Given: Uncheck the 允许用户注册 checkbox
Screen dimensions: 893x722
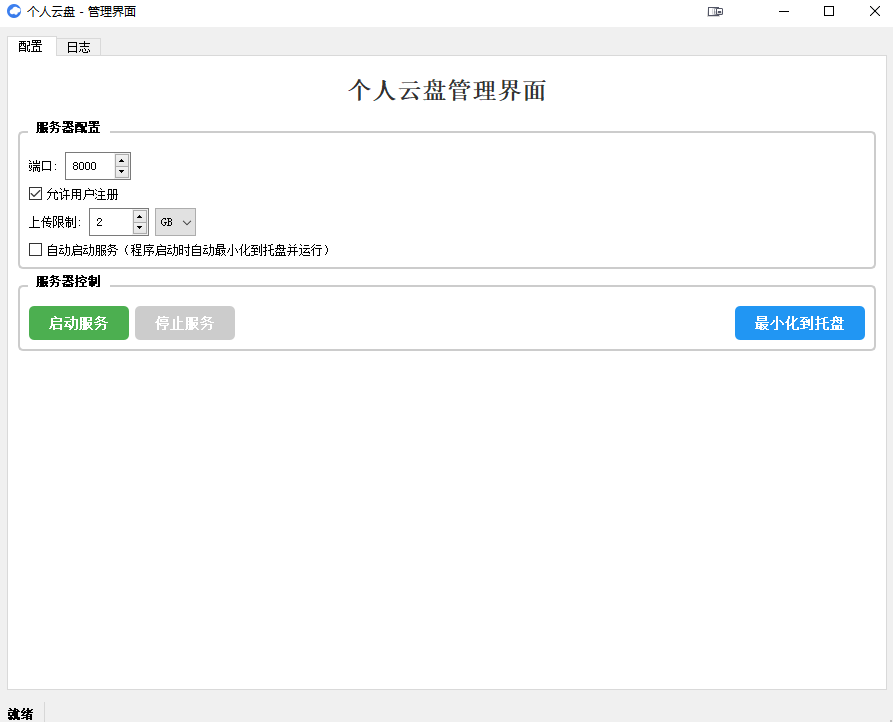Looking at the screenshot, I should [x=36, y=194].
